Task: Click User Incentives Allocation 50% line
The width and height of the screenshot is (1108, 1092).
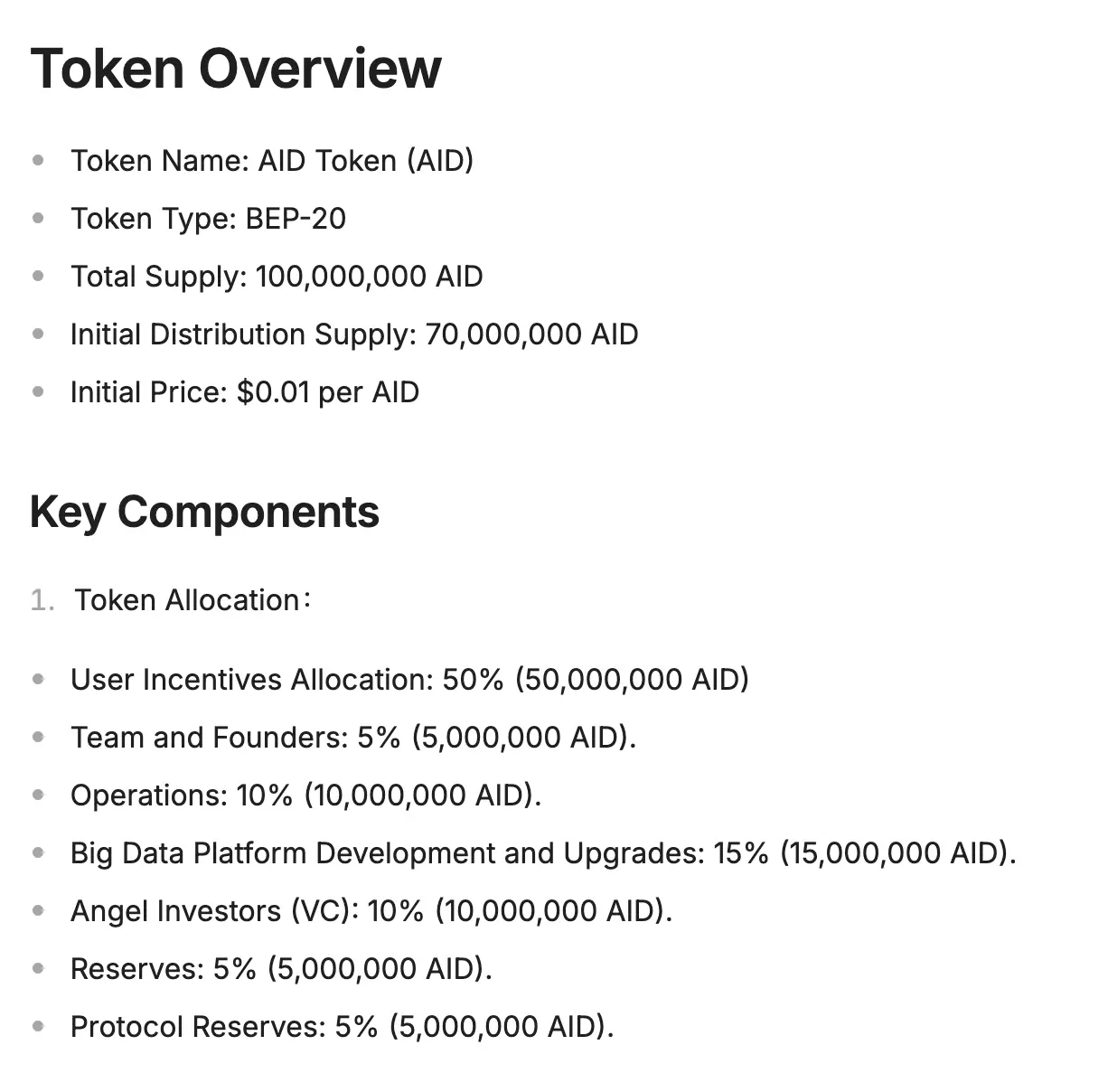Action: point(409,680)
